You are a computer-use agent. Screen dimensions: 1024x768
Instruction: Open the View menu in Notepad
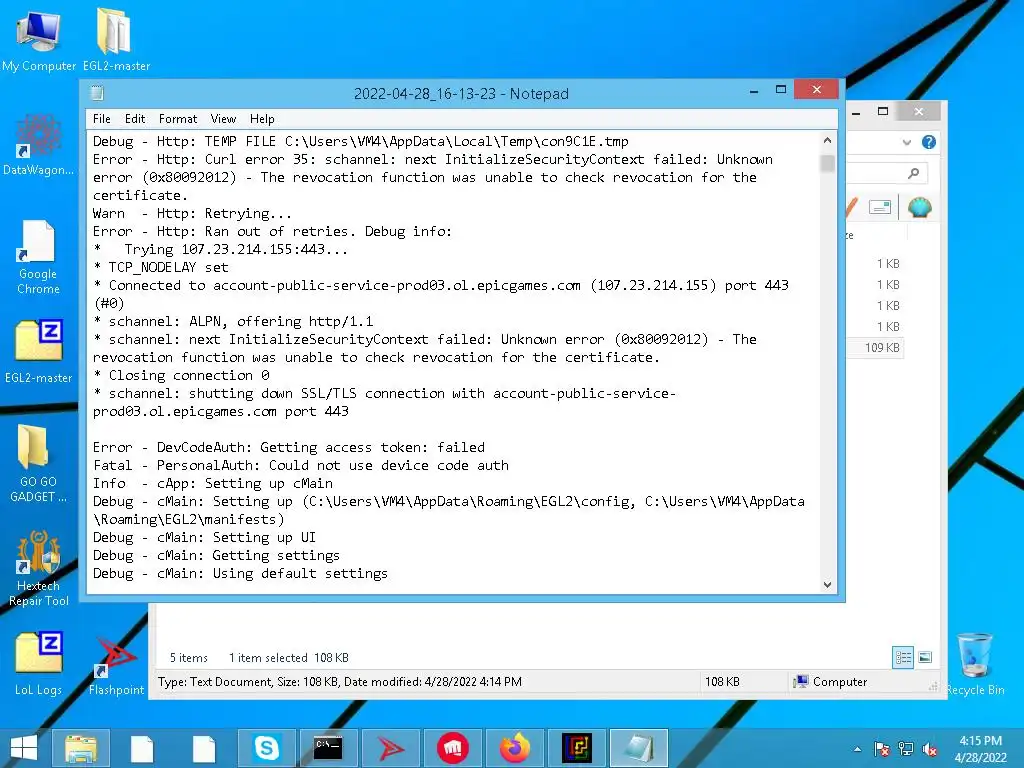pos(223,119)
